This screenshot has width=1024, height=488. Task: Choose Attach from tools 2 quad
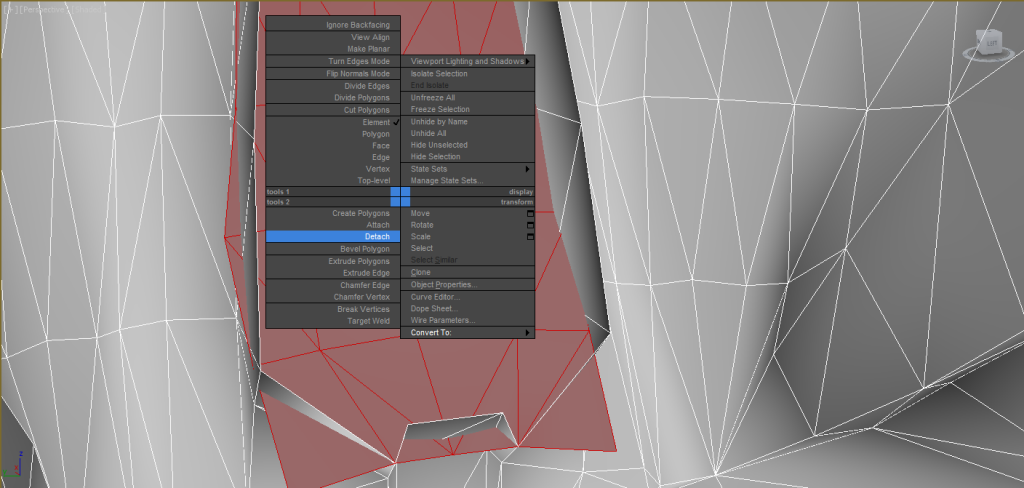333,225
